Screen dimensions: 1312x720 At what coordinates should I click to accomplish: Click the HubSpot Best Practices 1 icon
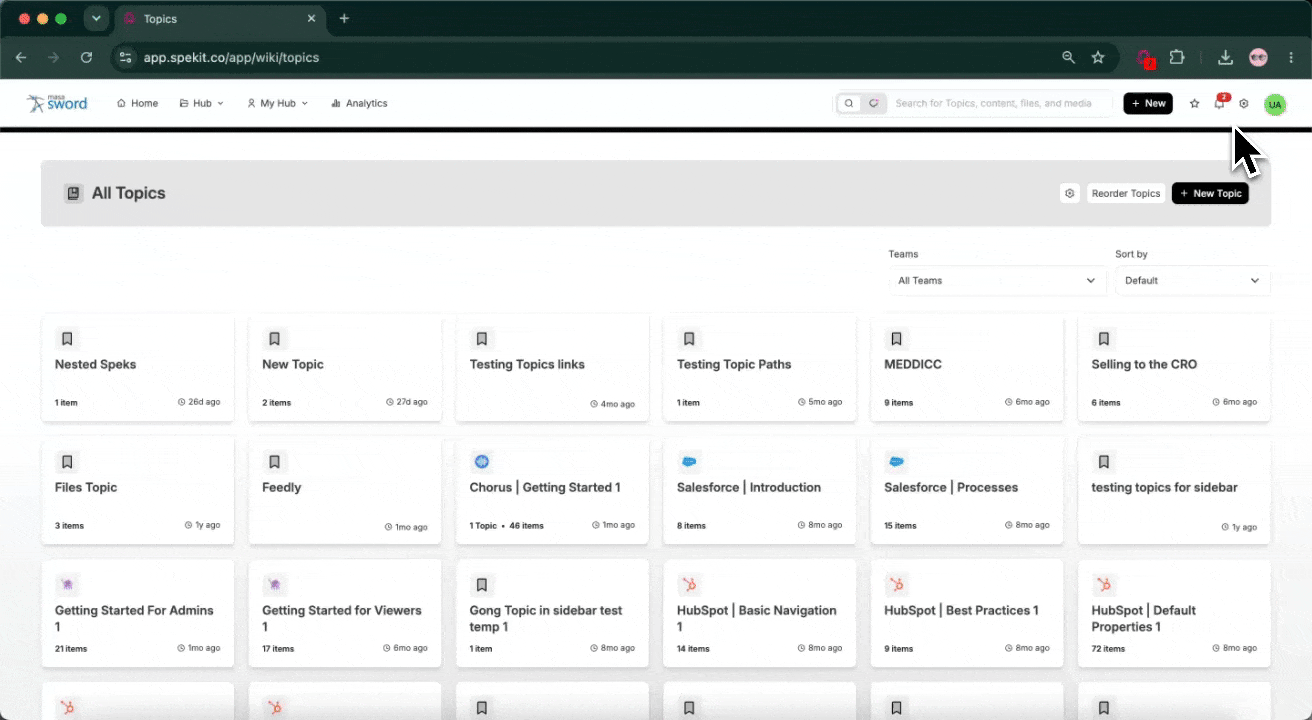tap(897, 585)
